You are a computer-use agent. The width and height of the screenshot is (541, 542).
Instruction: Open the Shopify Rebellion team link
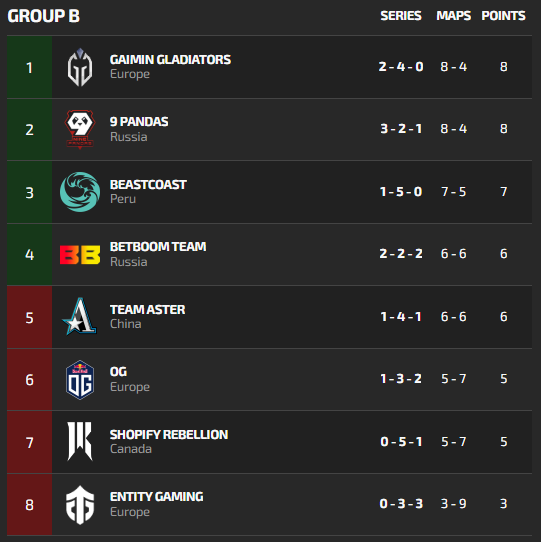(x=169, y=434)
